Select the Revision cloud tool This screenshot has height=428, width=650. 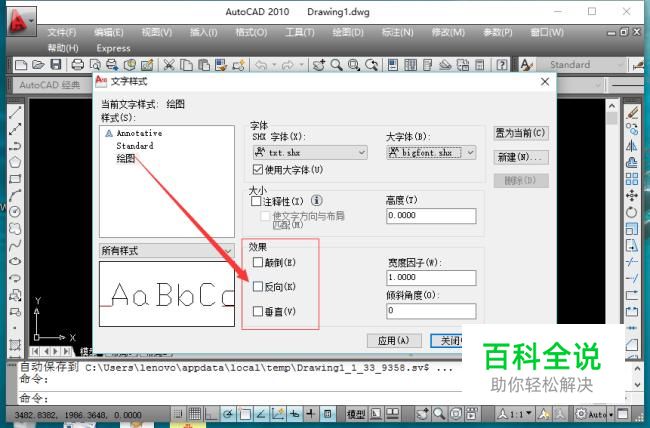[x=15, y=229]
